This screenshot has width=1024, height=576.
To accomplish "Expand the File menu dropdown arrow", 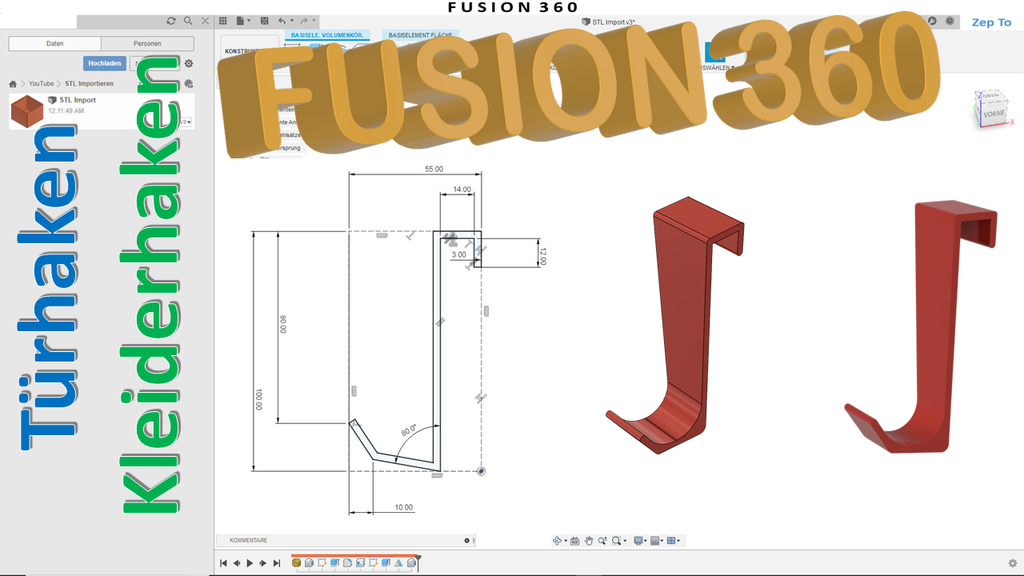I will [x=249, y=21].
